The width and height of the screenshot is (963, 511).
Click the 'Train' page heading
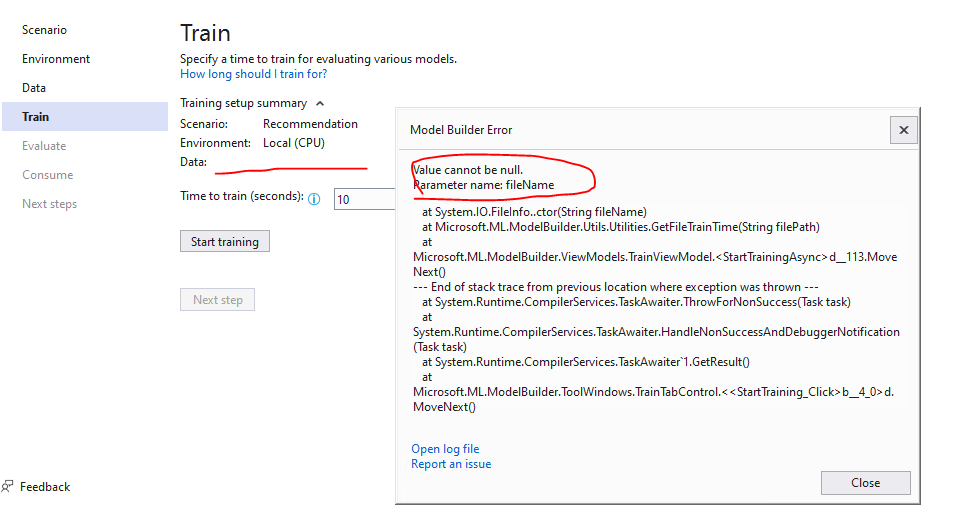(205, 33)
